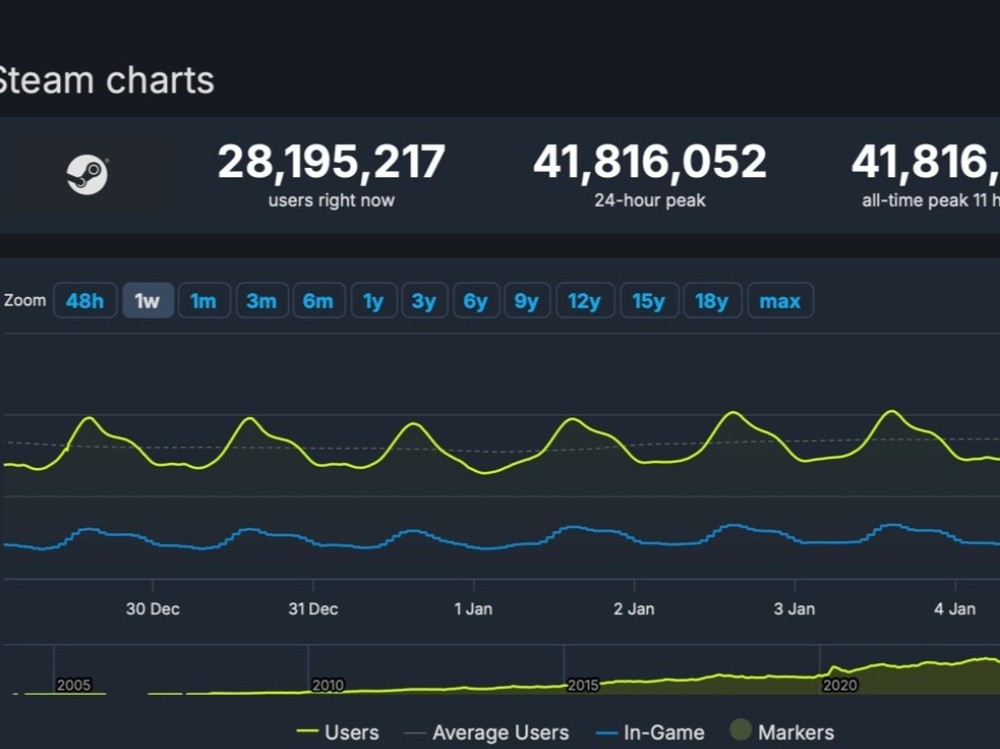Select the 12y zoom range

pyautogui.click(x=584, y=301)
